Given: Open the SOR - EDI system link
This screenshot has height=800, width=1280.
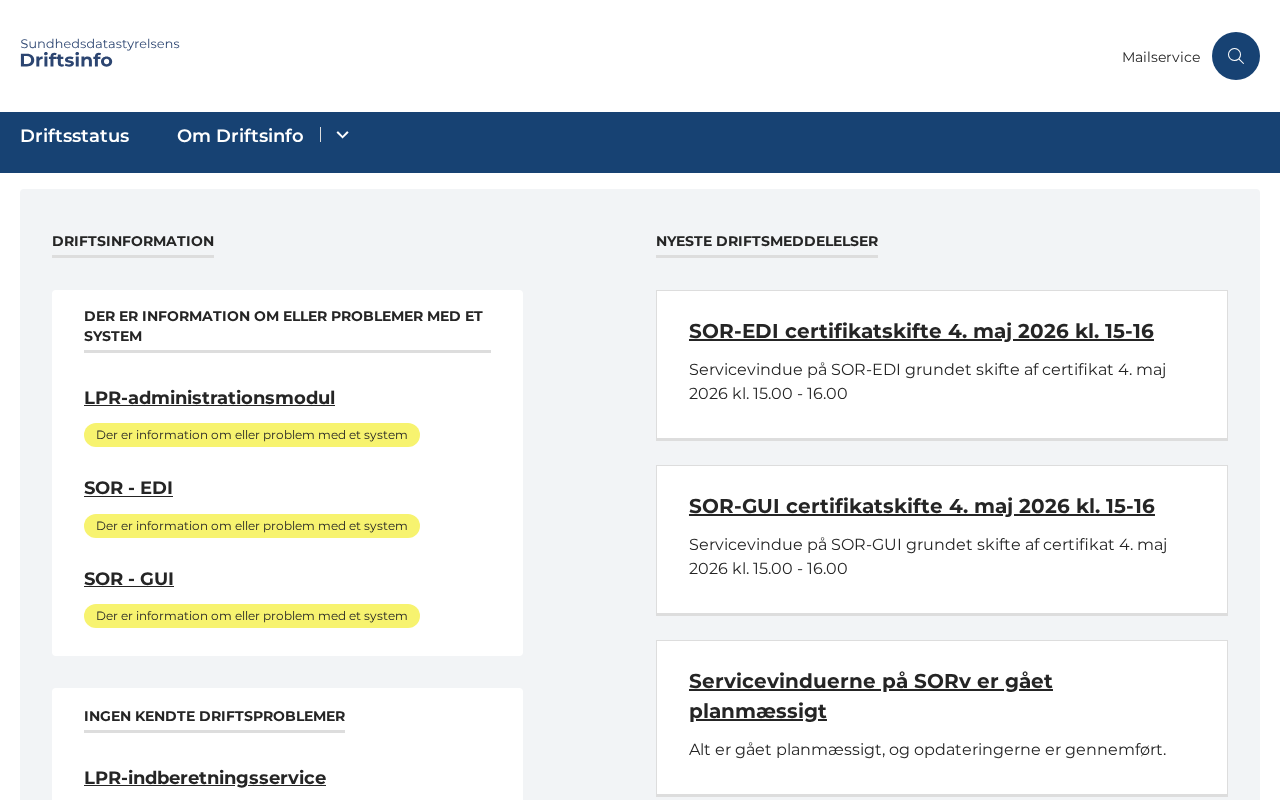Looking at the screenshot, I should (x=128, y=488).
